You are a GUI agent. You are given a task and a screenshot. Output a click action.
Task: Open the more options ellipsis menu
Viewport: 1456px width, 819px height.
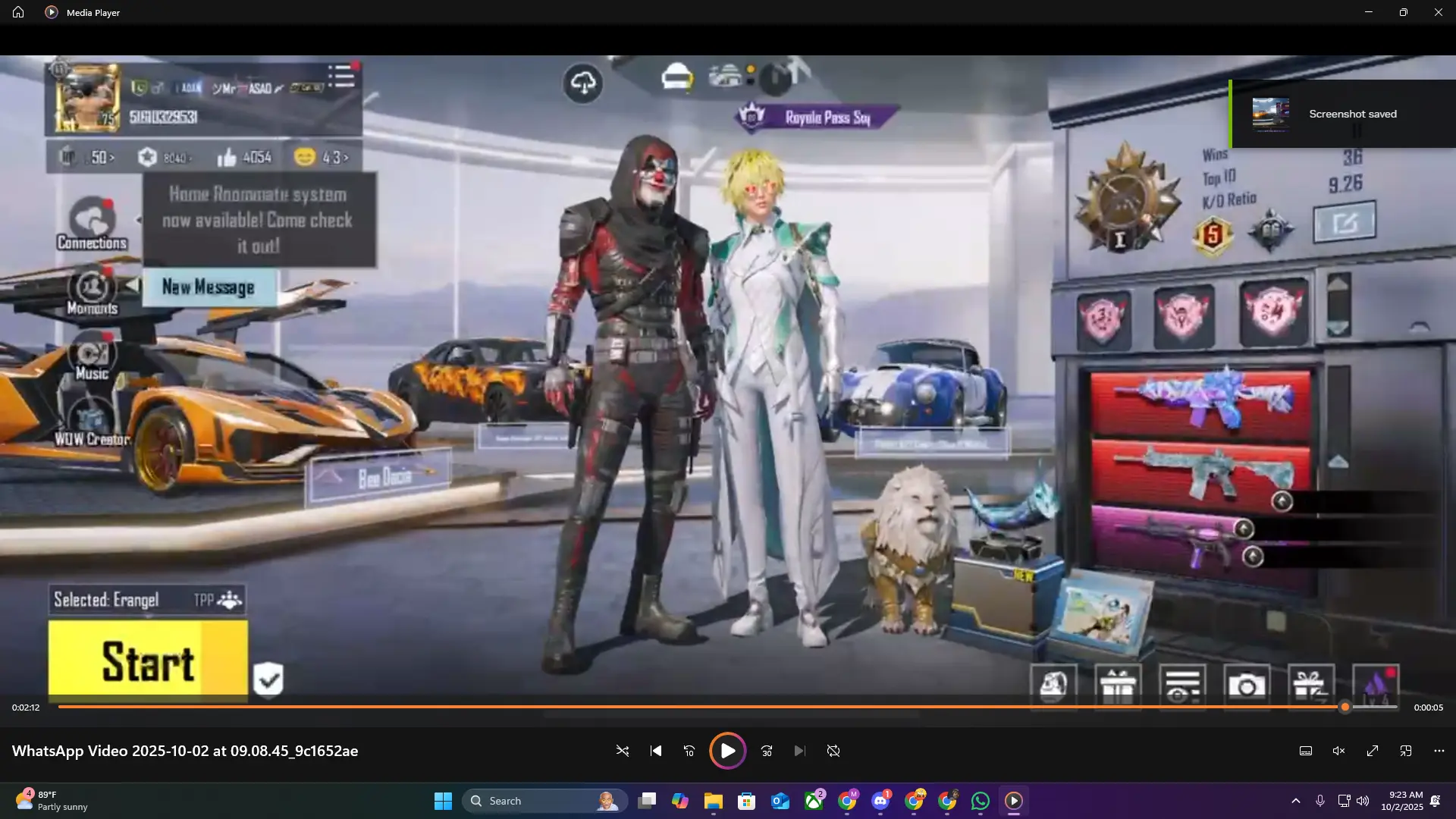(x=1439, y=751)
